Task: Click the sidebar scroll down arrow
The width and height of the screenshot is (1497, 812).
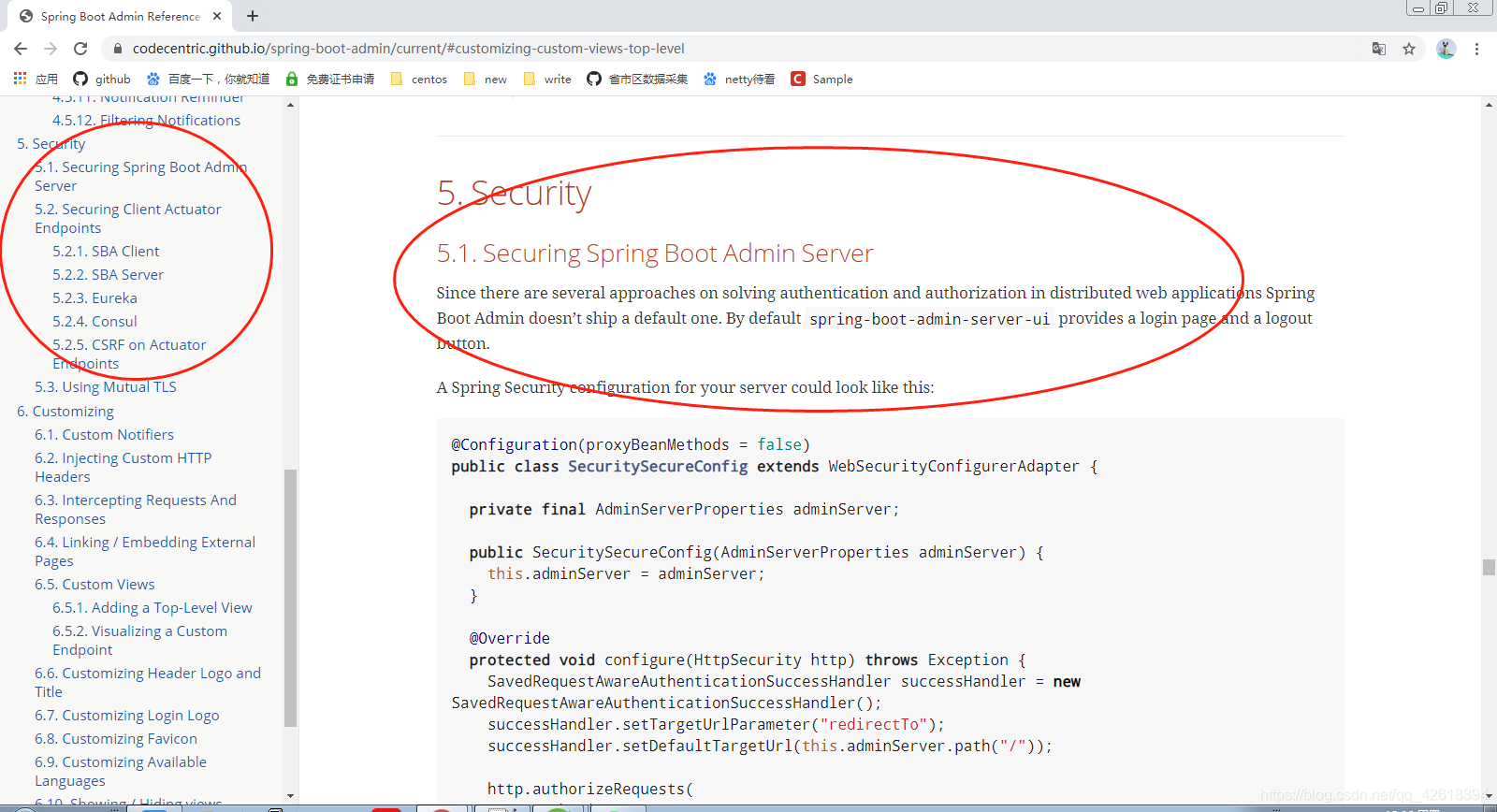Action: 290,796
